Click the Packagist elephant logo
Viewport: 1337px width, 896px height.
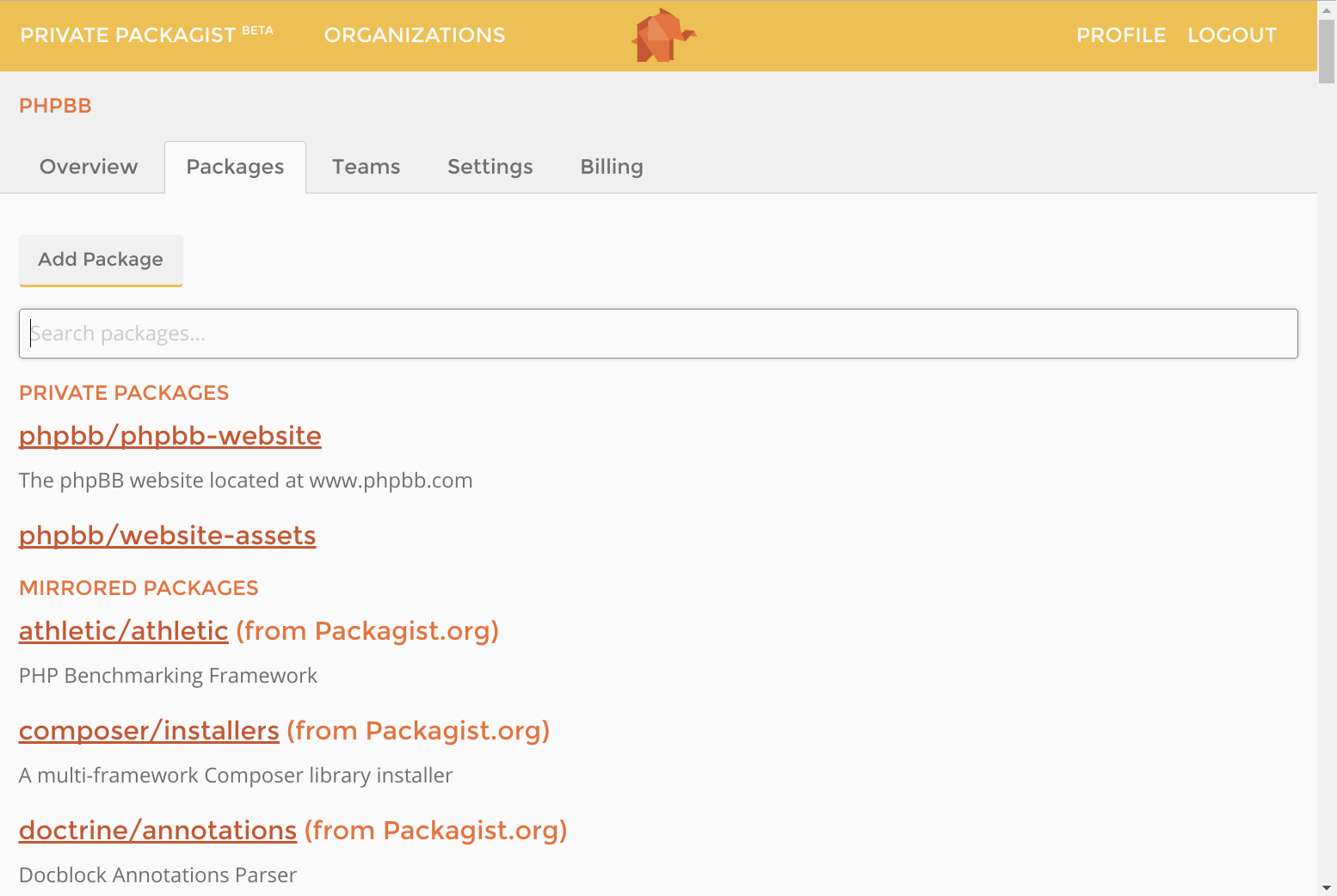click(x=662, y=35)
